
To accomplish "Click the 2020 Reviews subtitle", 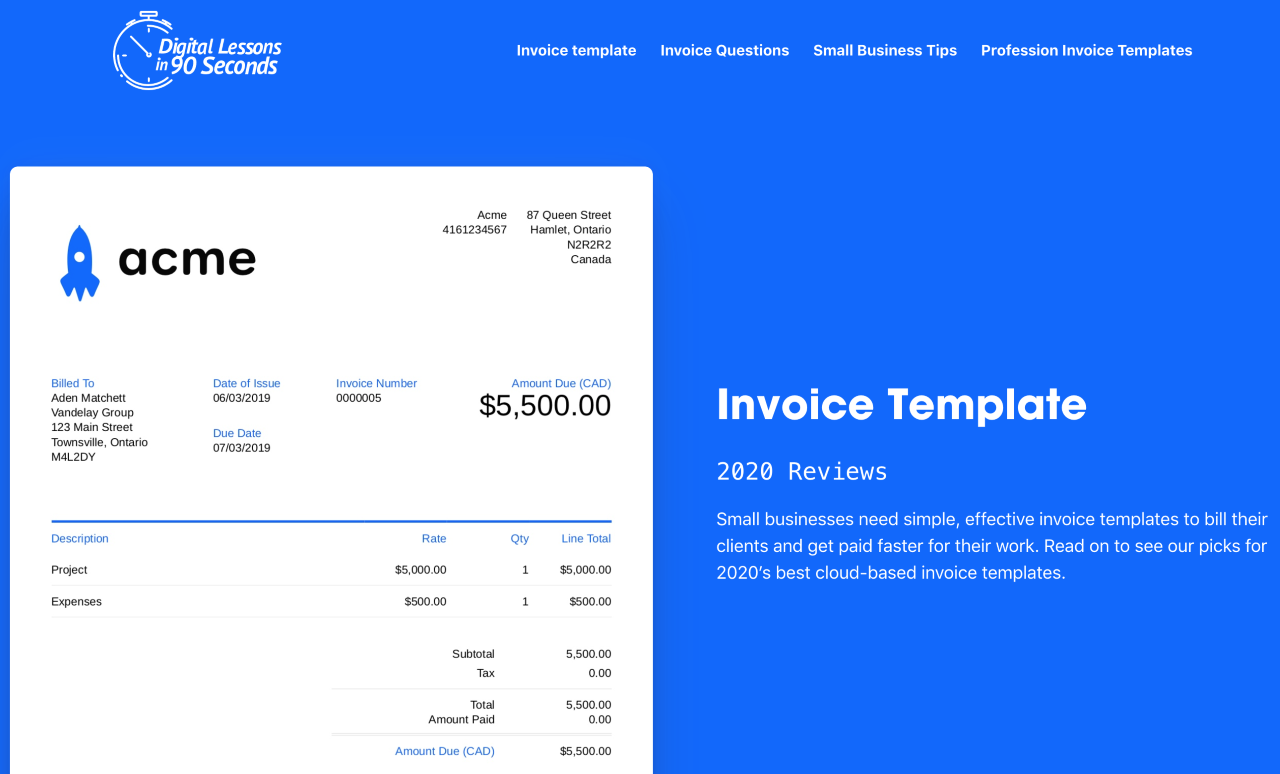I will click(802, 471).
